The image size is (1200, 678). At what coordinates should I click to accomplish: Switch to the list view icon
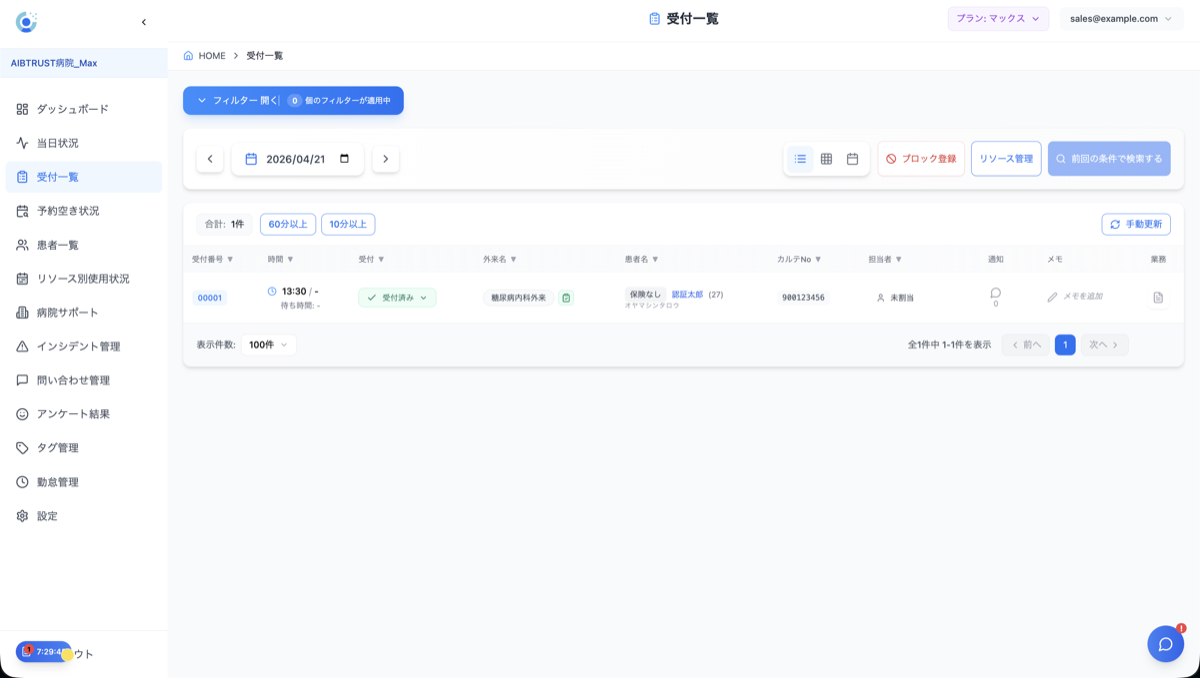click(800, 159)
